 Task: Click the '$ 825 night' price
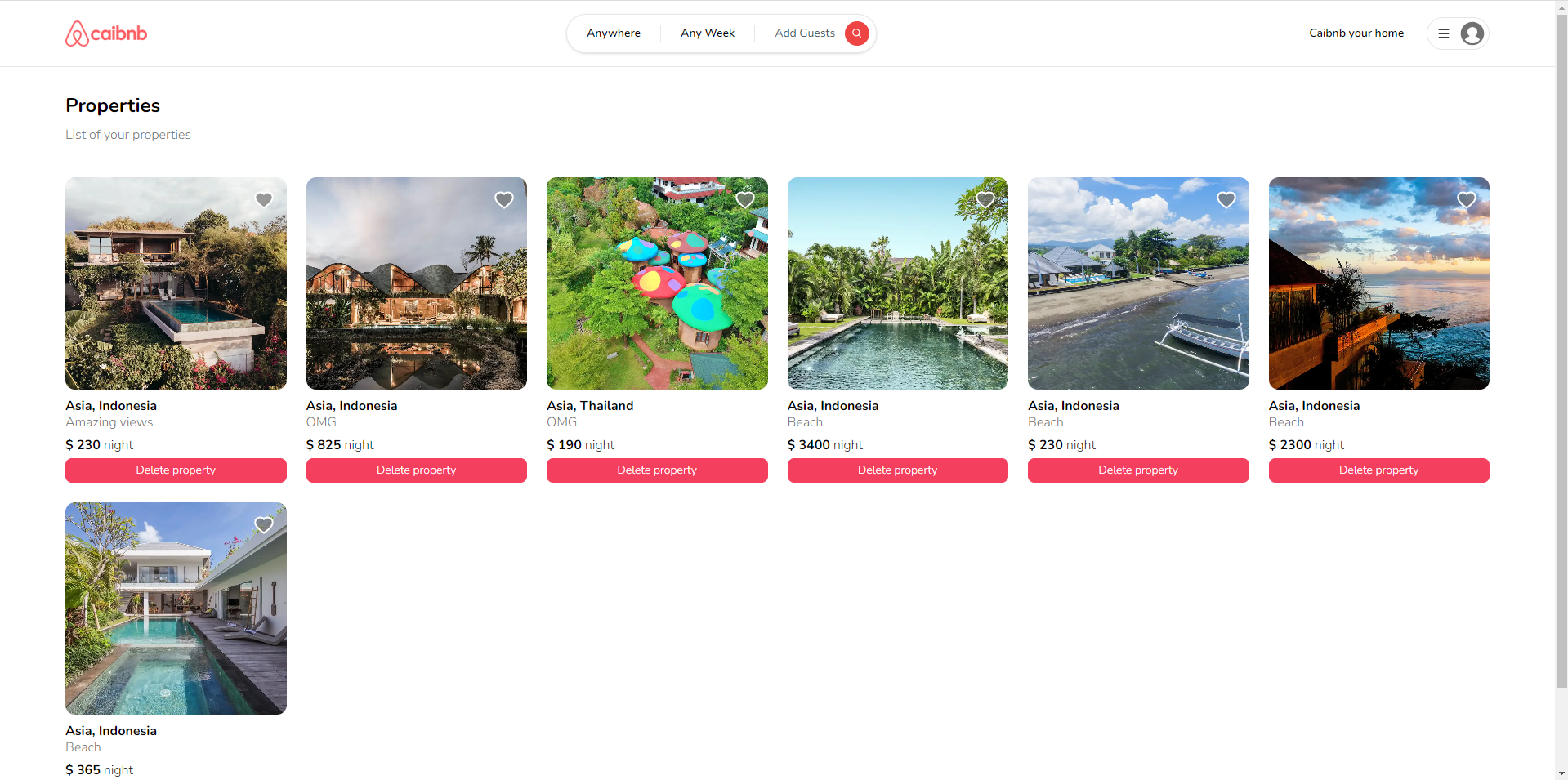(x=340, y=445)
